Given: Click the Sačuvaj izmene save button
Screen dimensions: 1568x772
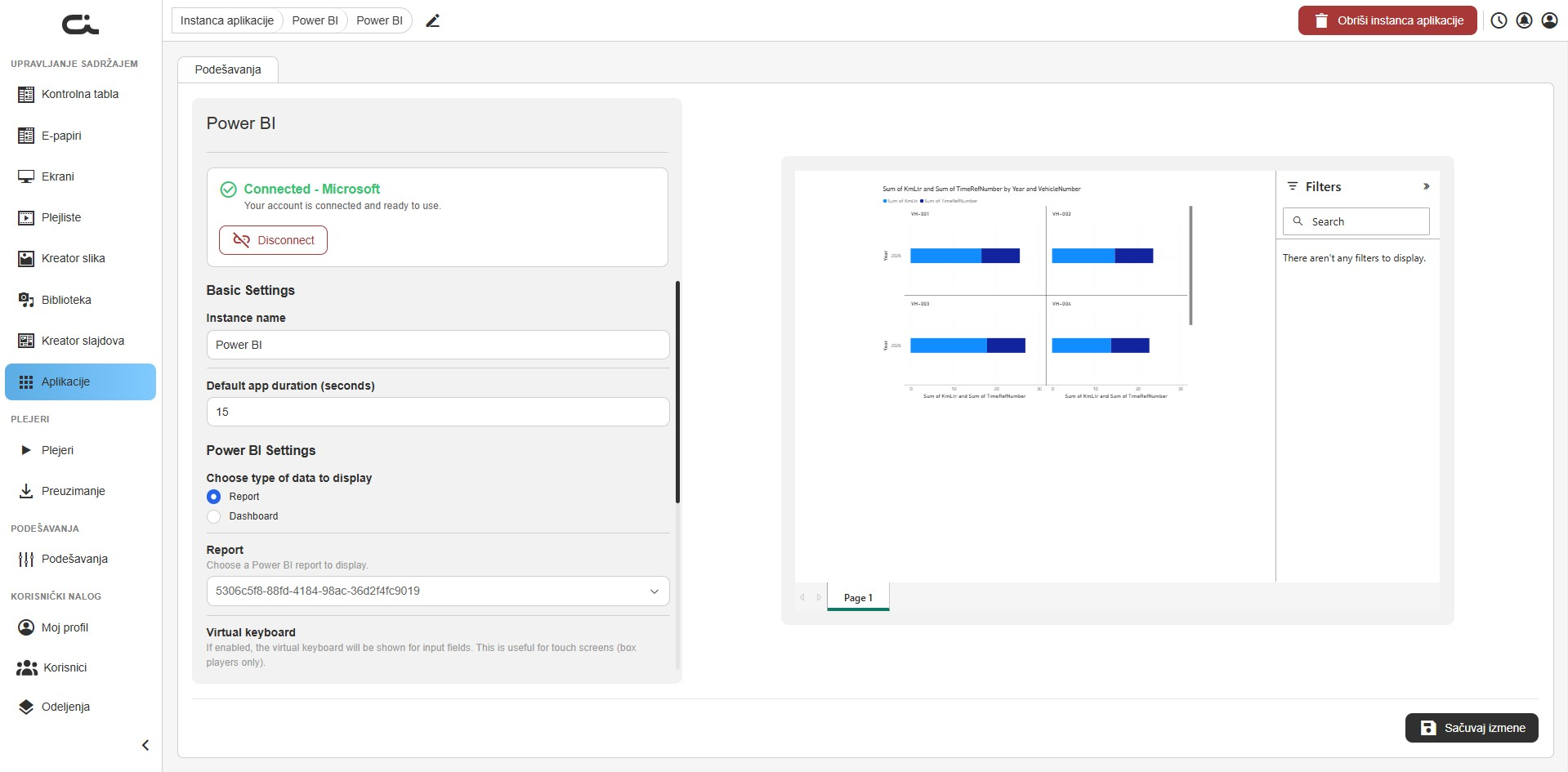Looking at the screenshot, I should click(x=1472, y=728).
